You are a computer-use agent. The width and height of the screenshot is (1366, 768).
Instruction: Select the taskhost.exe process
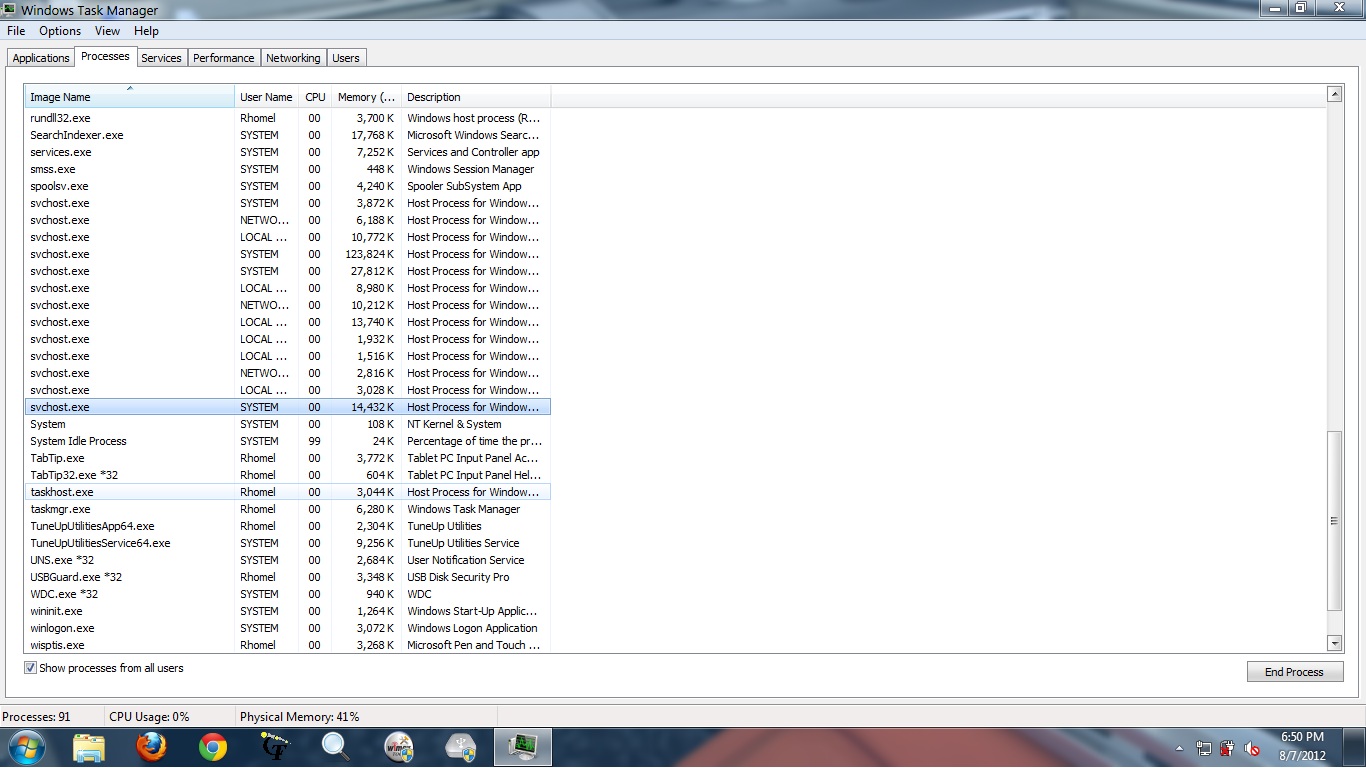coord(287,492)
